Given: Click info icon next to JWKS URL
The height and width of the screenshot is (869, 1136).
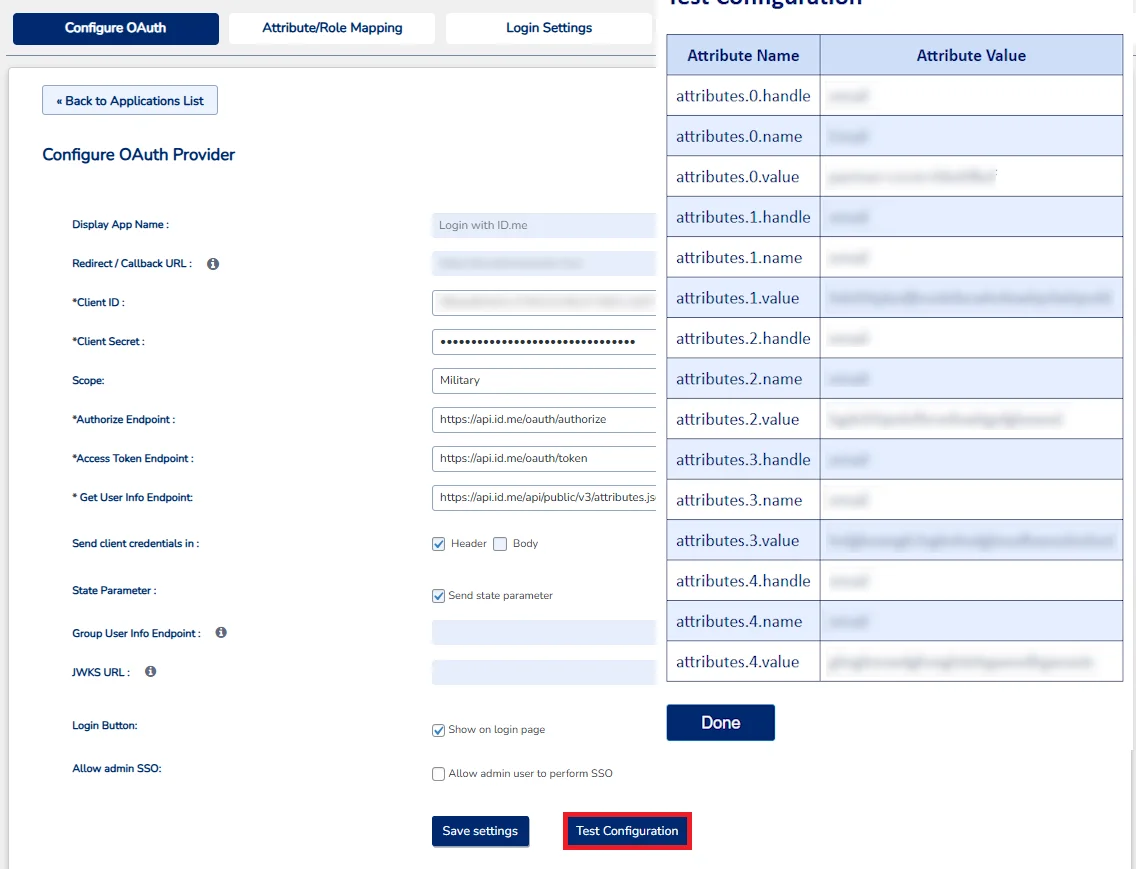Looking at the screenshot, I should point(151,672).
